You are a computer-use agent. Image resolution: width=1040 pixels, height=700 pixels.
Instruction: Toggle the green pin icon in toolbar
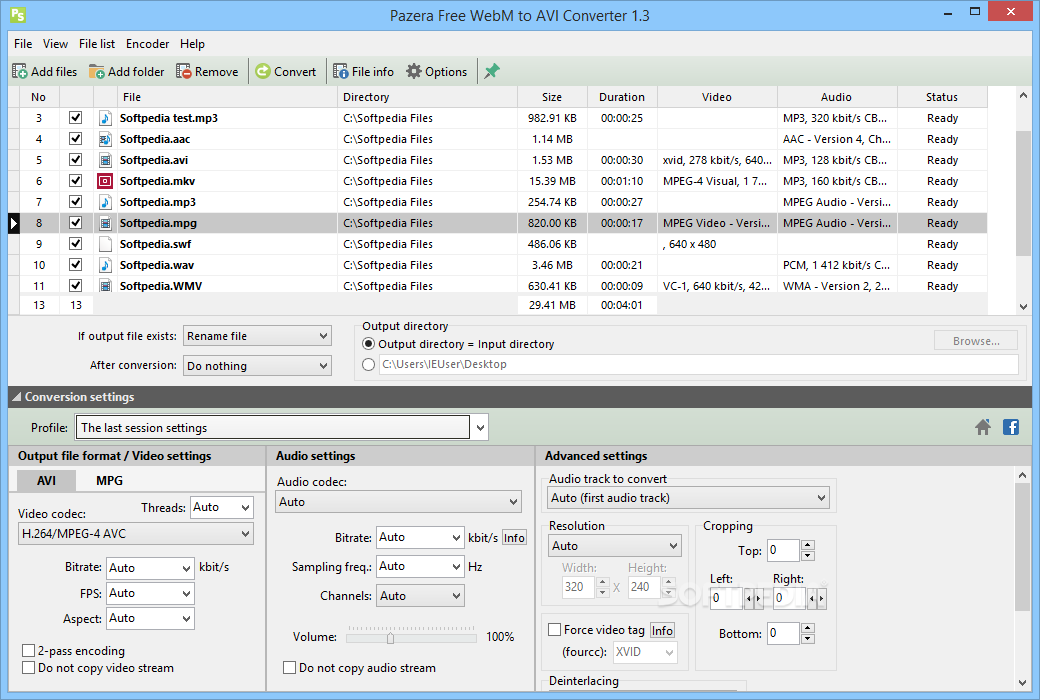491,71
